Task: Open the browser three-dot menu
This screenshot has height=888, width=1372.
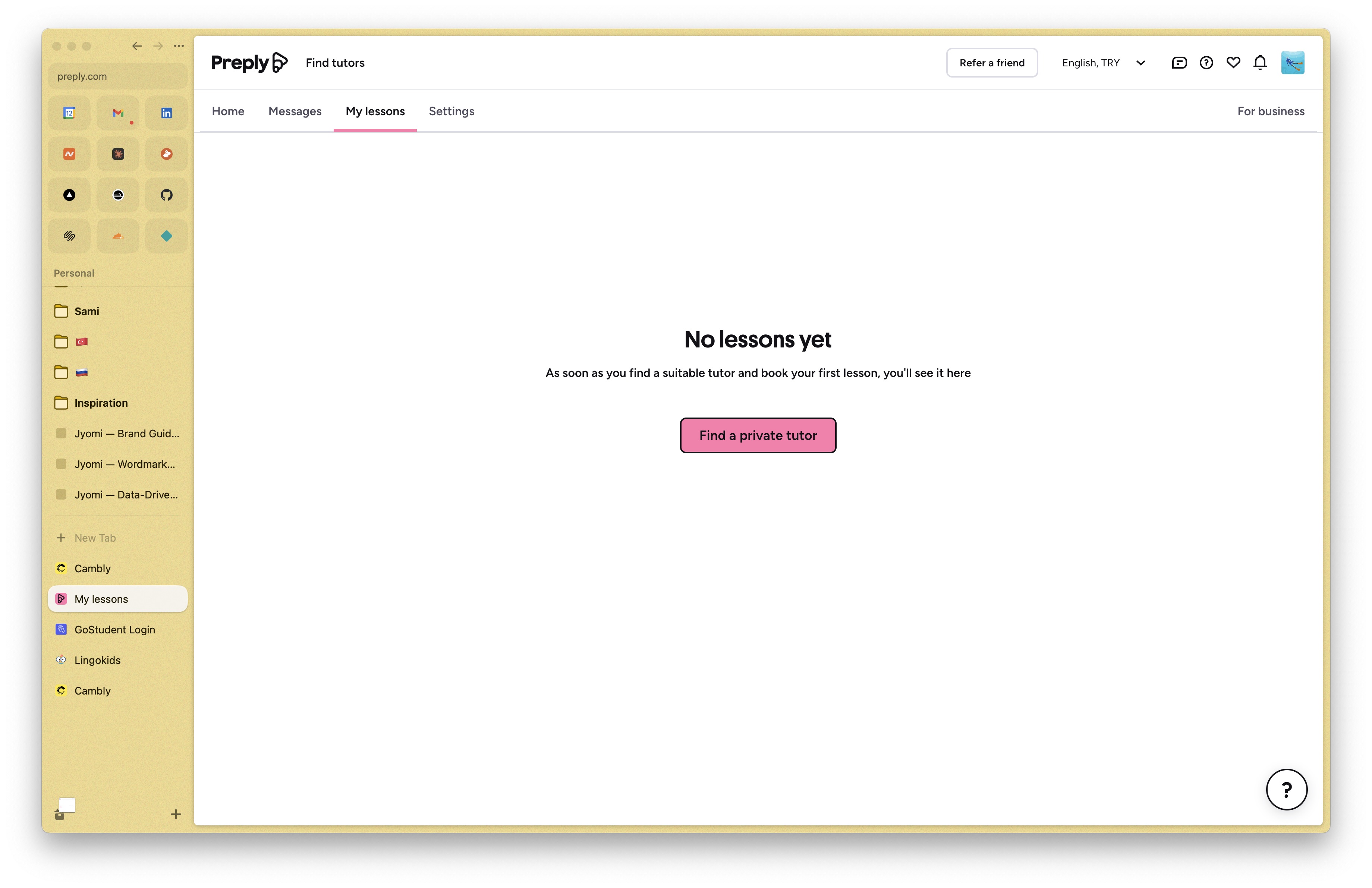Action: (x=179, y=46)
